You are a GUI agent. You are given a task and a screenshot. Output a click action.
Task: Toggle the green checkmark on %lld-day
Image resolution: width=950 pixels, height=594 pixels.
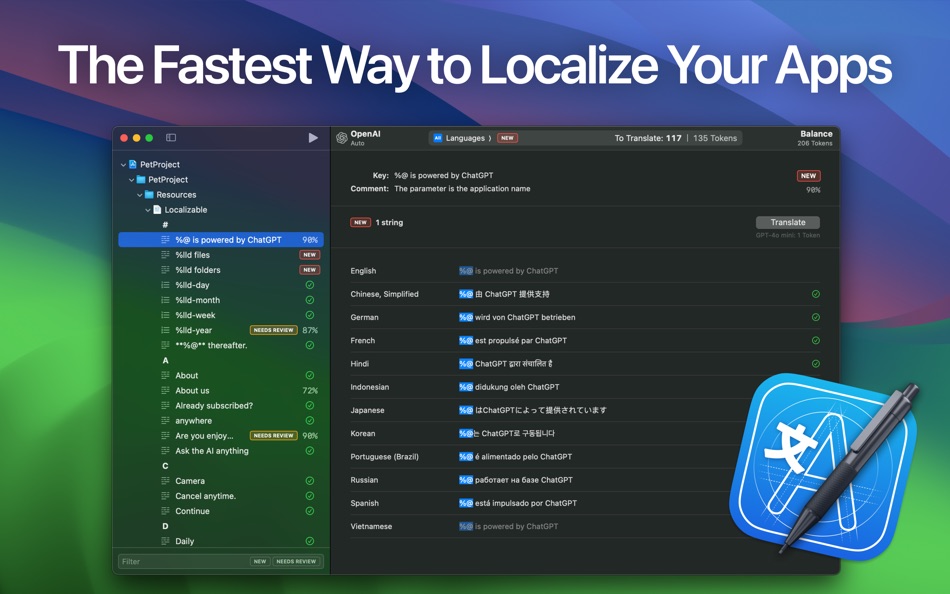(310, 285)
